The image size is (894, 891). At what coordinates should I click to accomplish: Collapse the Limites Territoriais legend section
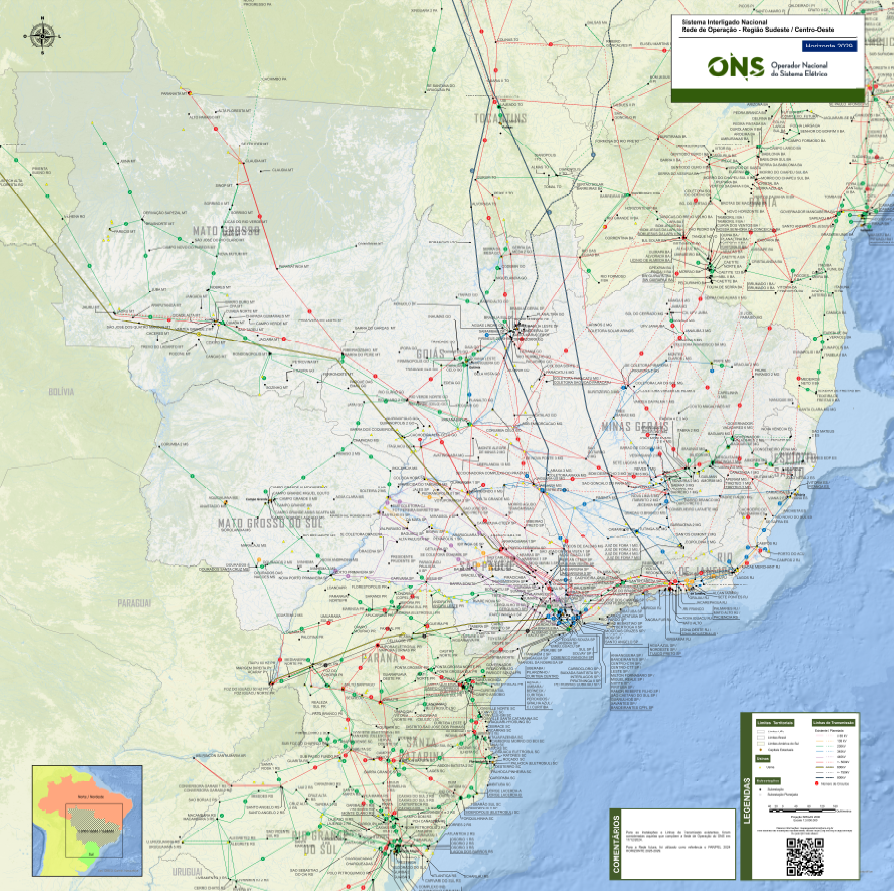(x=776, y=723)
